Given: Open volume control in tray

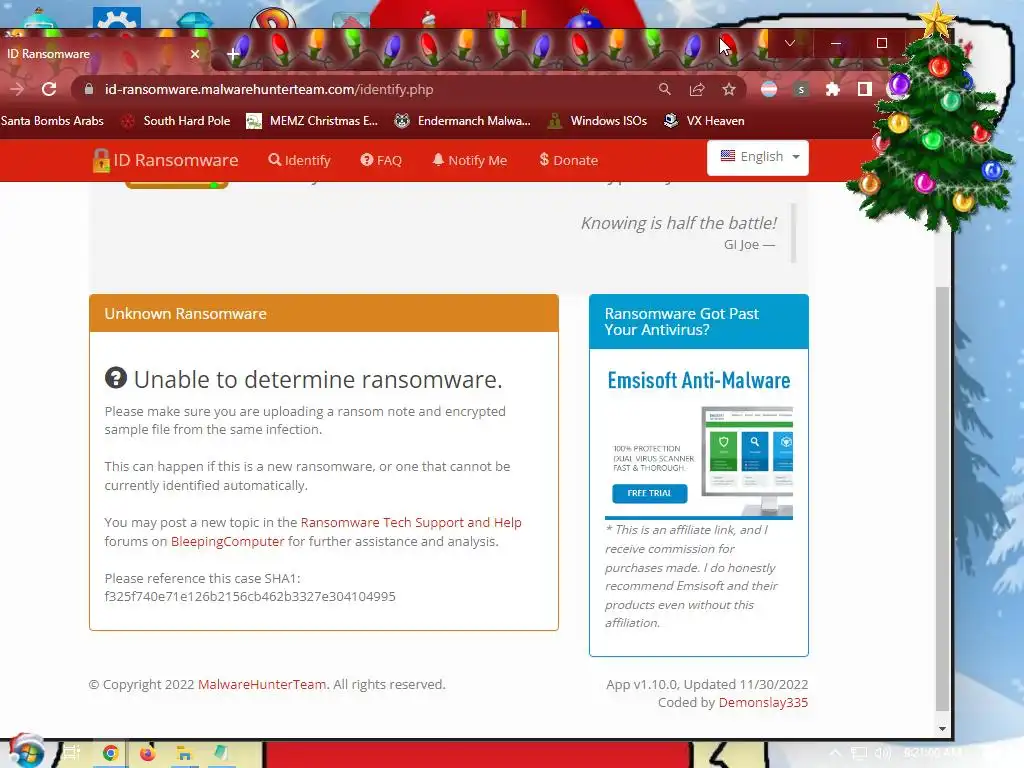Looking at the screenshot, I should (882, 753).
